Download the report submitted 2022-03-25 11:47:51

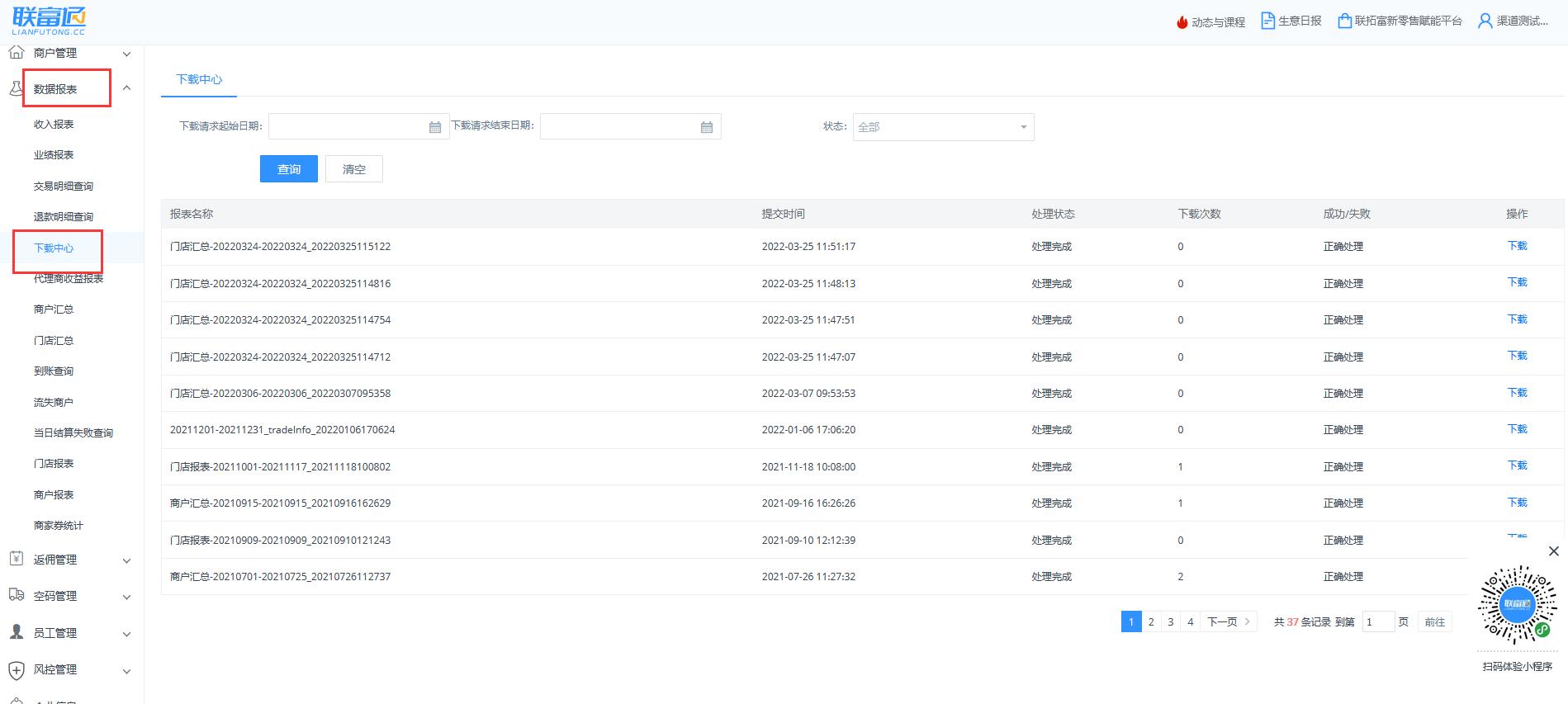[1518, 319]
